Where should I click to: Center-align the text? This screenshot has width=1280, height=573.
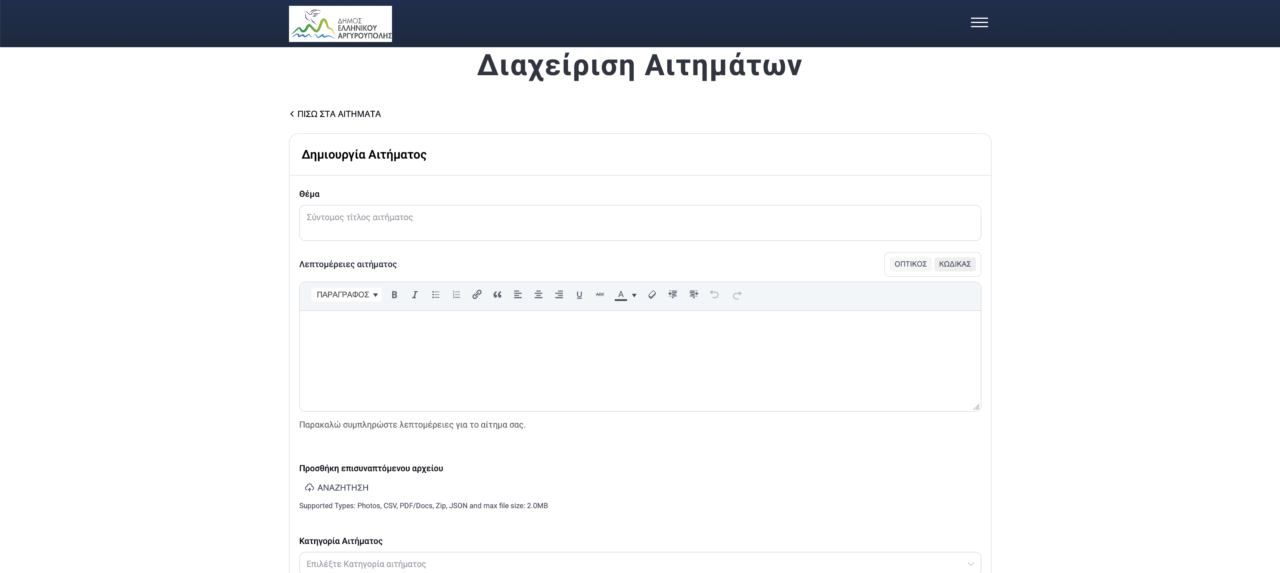(538, 295)
